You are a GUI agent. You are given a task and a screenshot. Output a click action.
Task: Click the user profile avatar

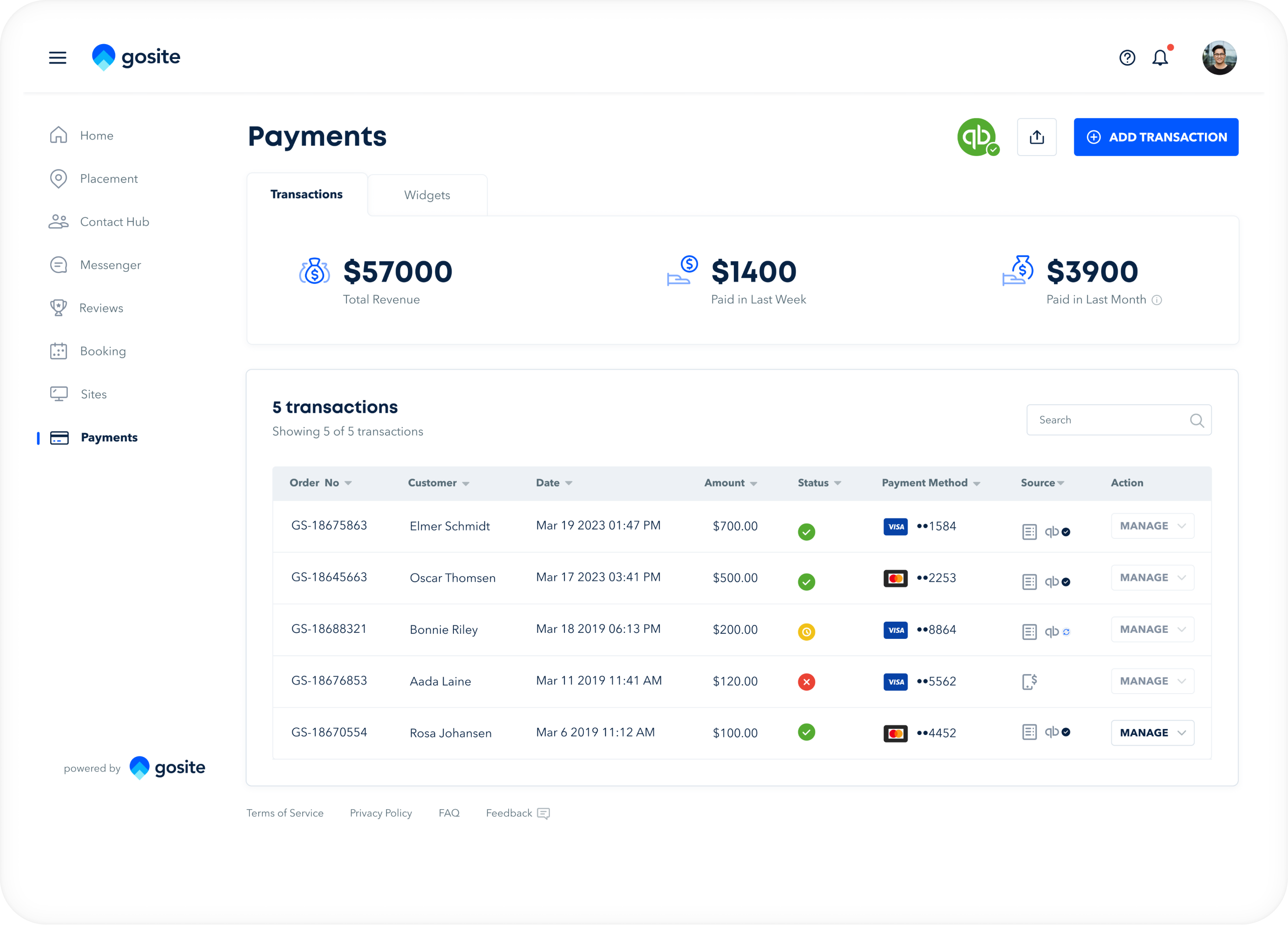[1219, 57]
